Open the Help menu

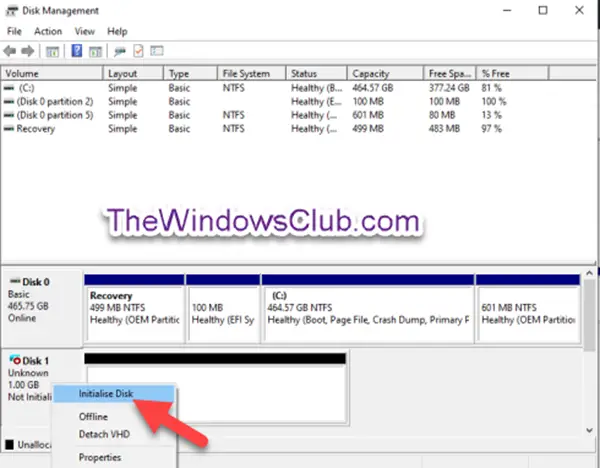tap(117, 31)
